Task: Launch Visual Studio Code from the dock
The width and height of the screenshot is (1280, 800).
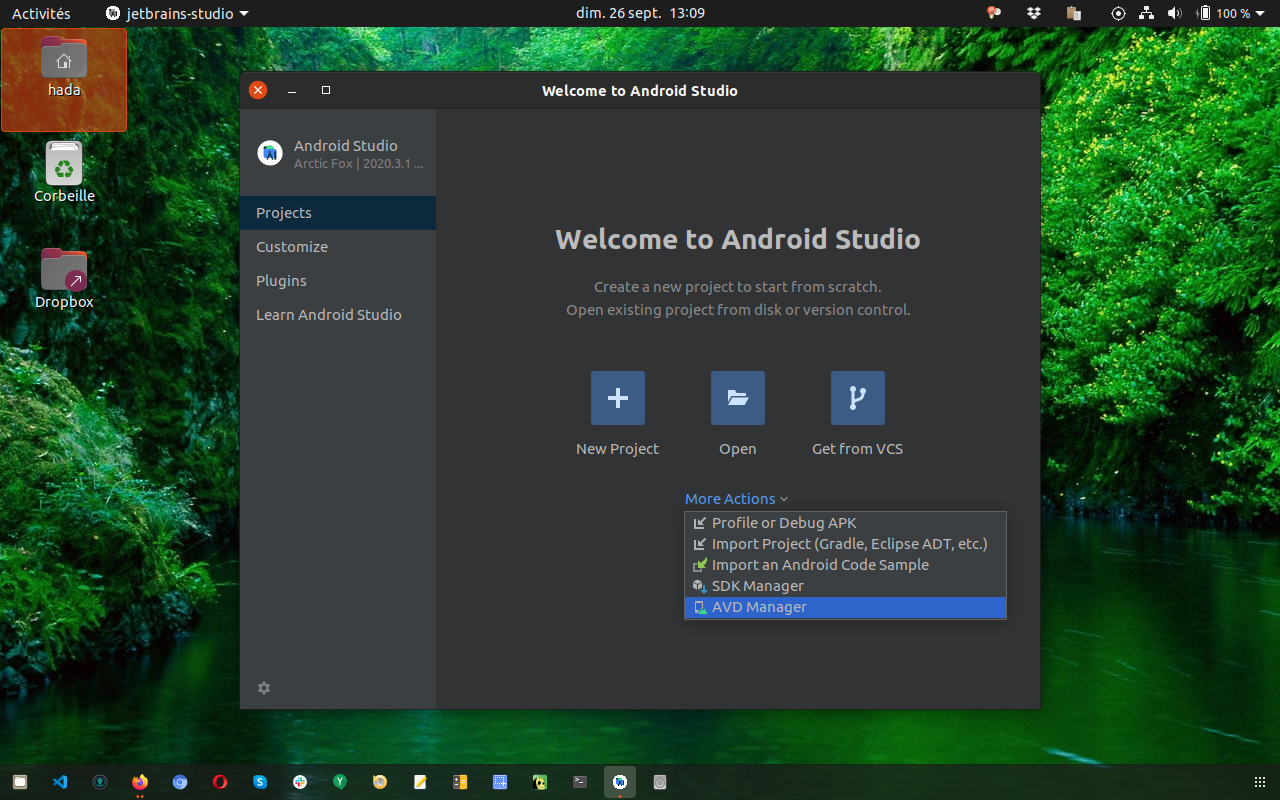Action: pos(60,782)
